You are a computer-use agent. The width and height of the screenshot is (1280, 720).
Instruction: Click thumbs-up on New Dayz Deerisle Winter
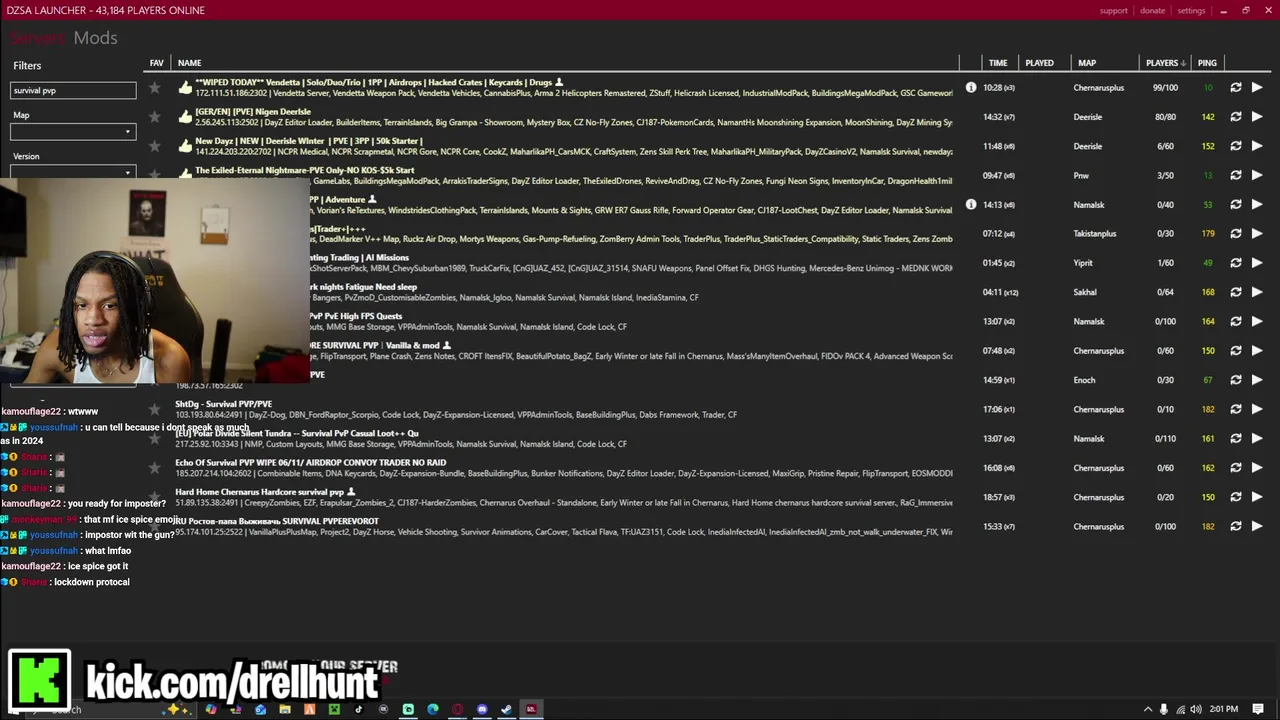[185, 146]
